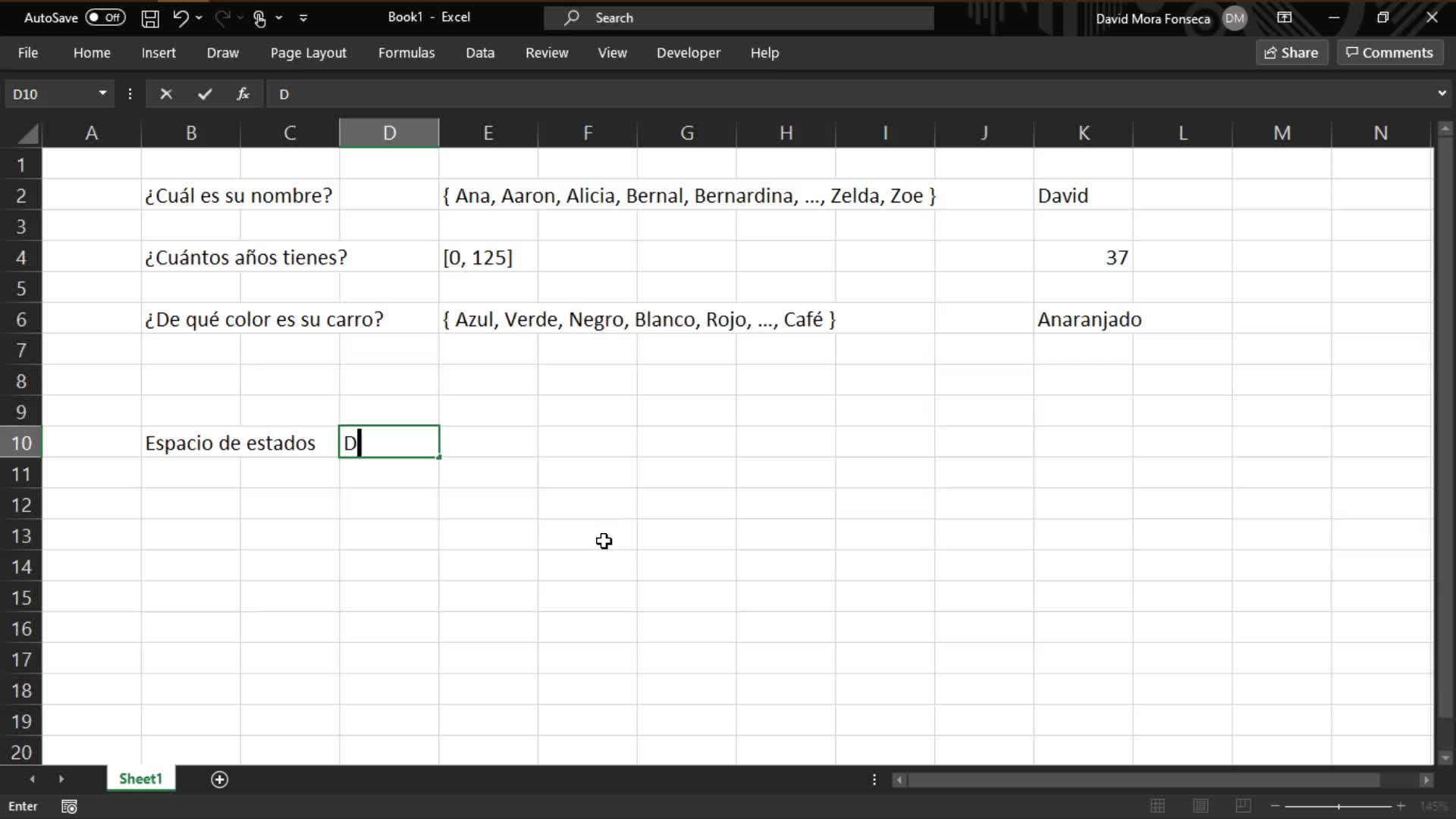Click the zoom in plus button
This screenshot has width=1456, height=819.
click(1401, 806)
